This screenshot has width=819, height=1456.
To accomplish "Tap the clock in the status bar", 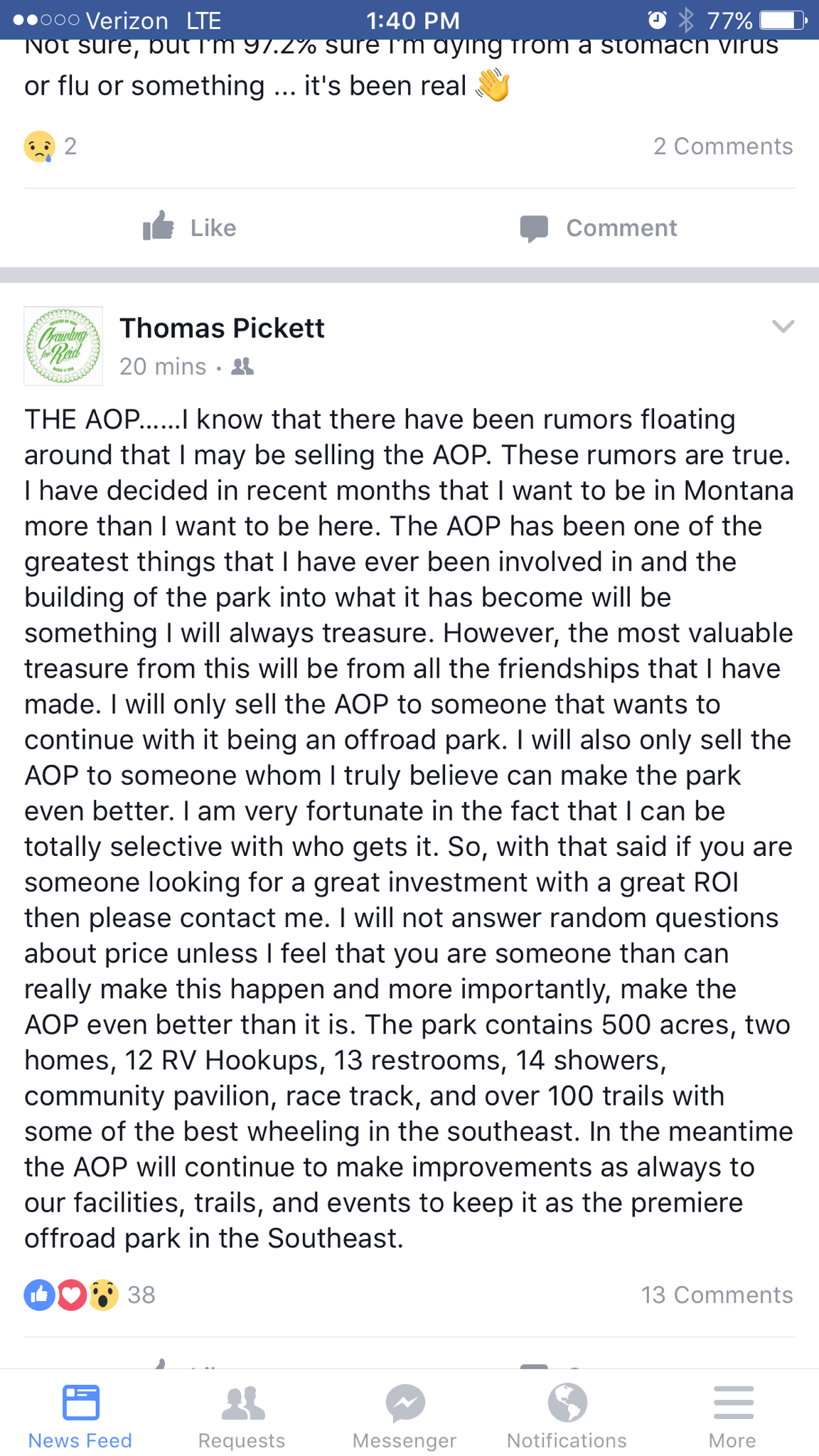I will [412, 21].
